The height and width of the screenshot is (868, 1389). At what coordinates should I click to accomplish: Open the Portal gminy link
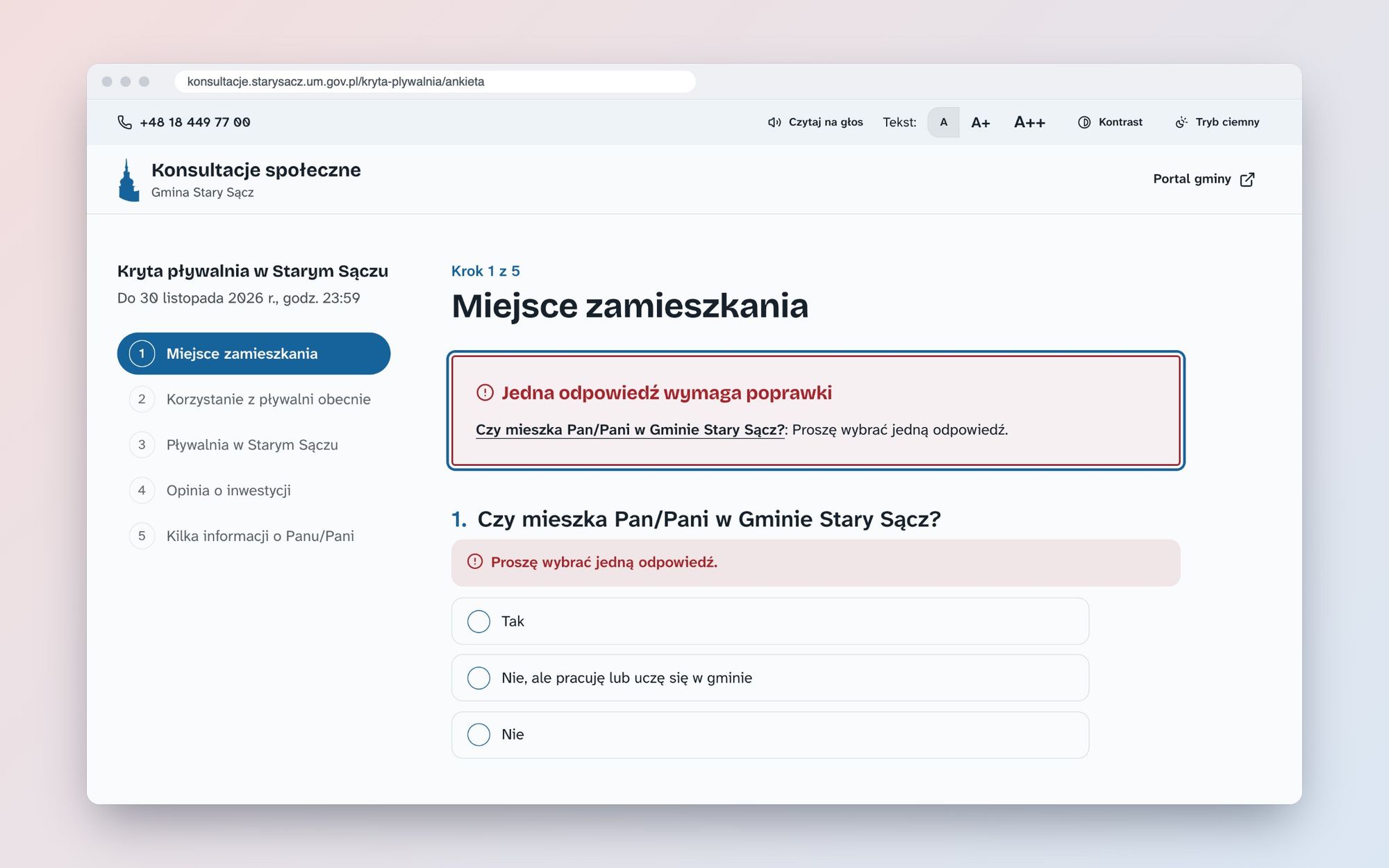click(1204, 179)
